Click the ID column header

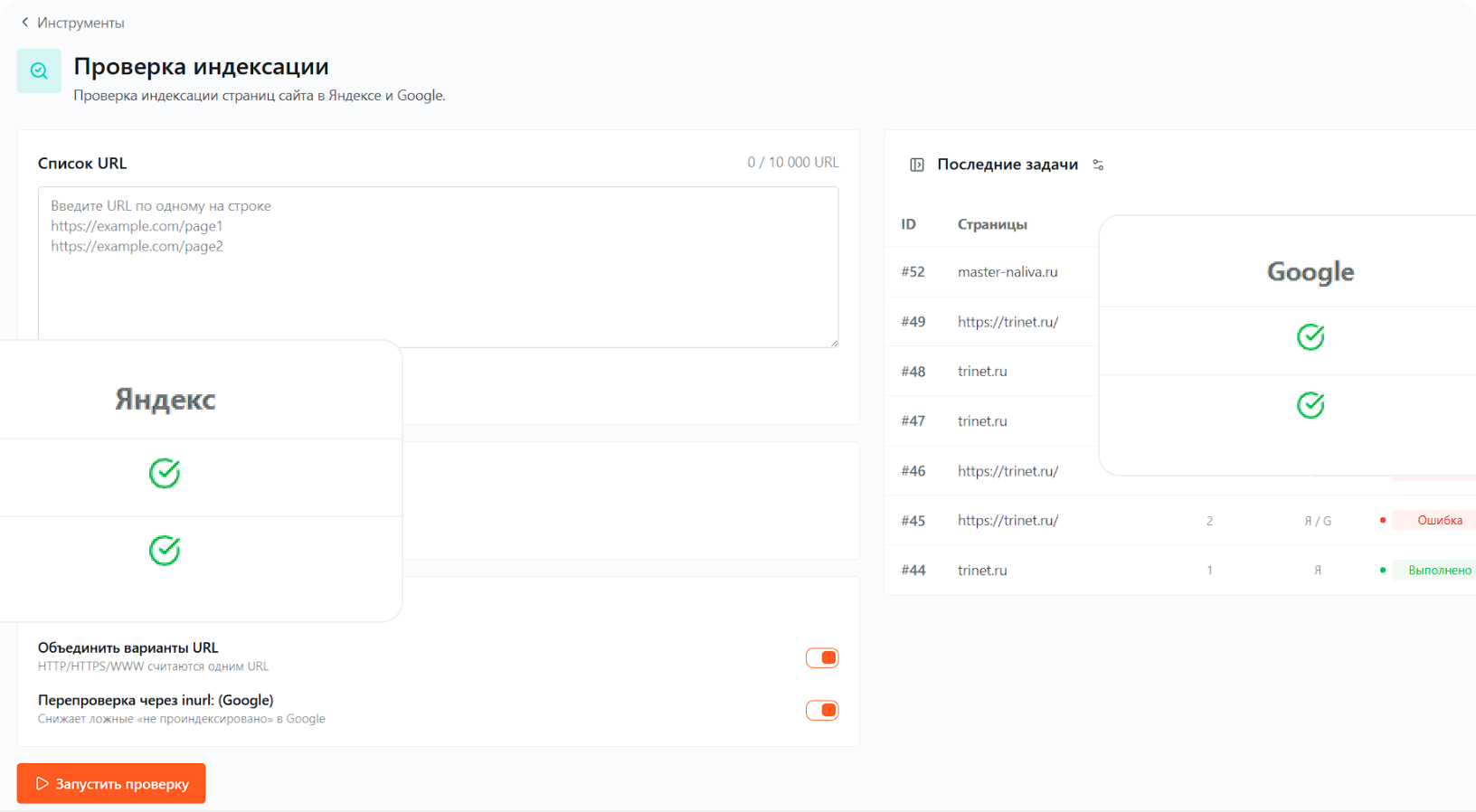click(x=908, y=224)
